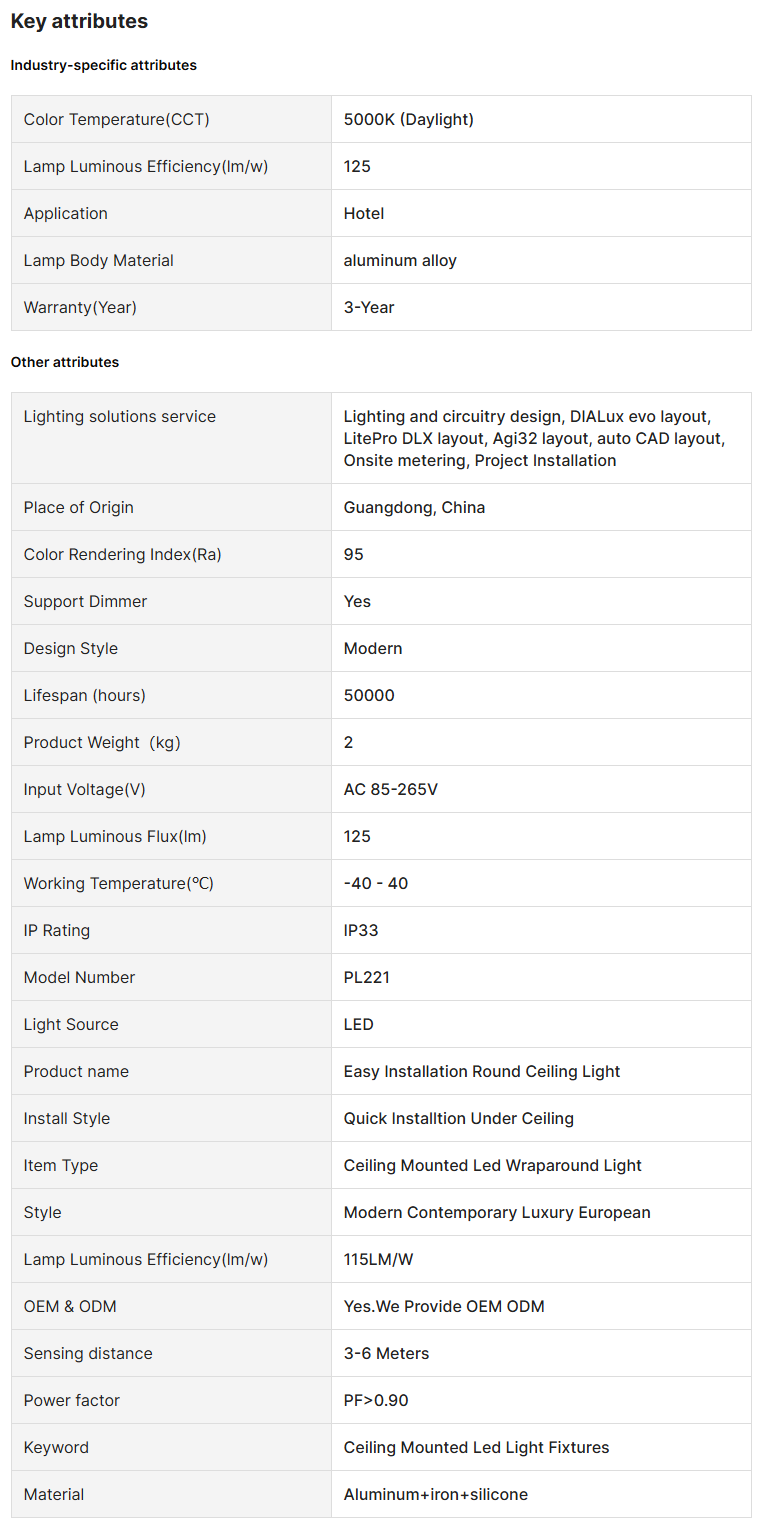Click the 3-Year warranty value
The width and height of the screenshot is (768, 1526).
pyautogui.click(x=369, y=307)
